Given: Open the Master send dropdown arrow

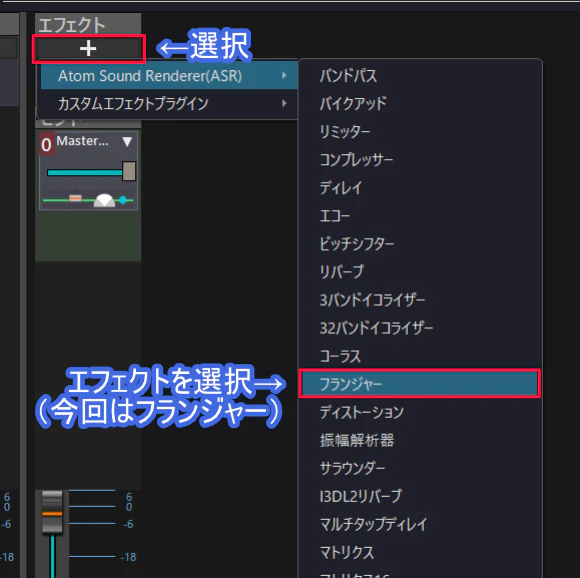Looking at the screenshot, I should (127, 142).
